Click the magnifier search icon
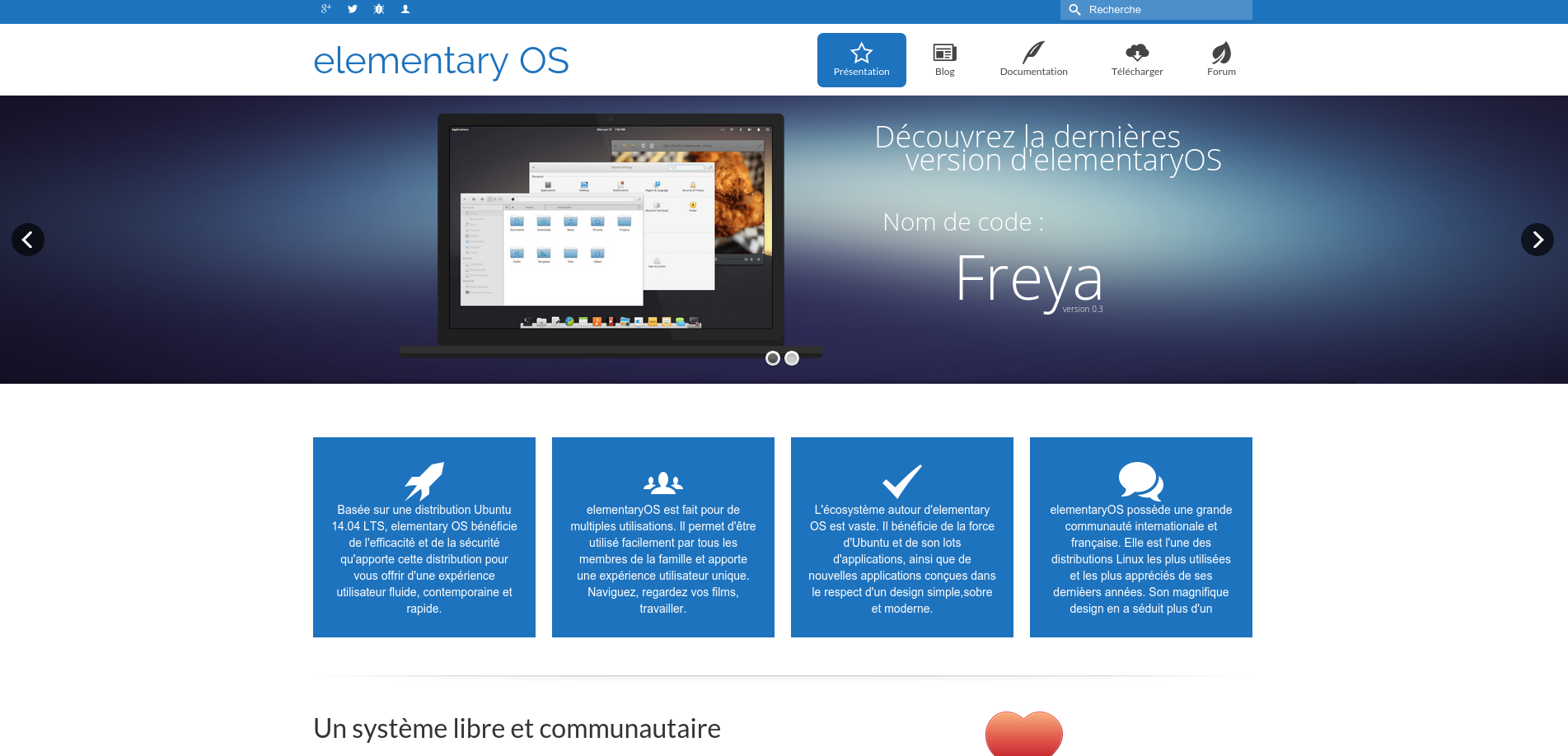Screen dimensions: 1568x756 1074,10
